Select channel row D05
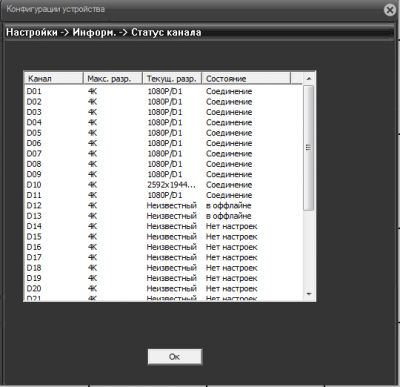400x387 pixels. (164, 133)
